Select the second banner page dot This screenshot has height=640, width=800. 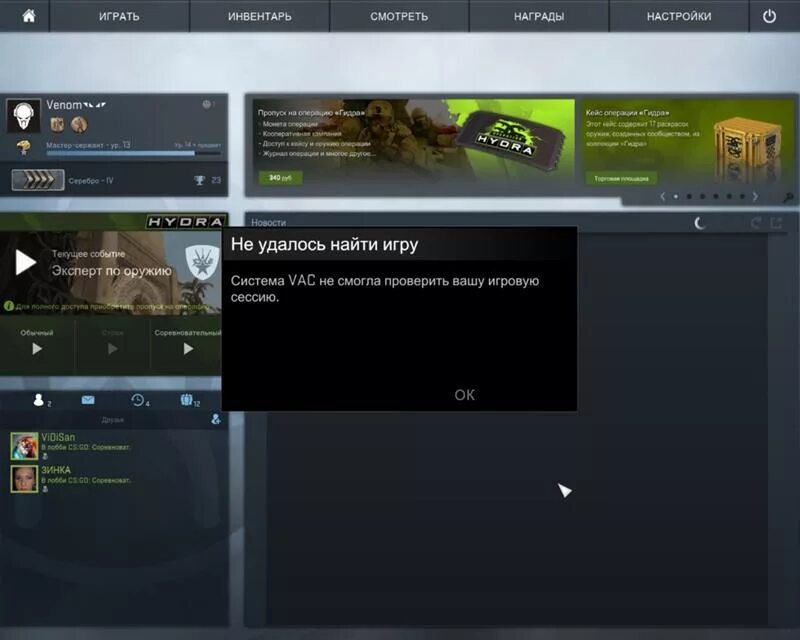pos(689,196)
